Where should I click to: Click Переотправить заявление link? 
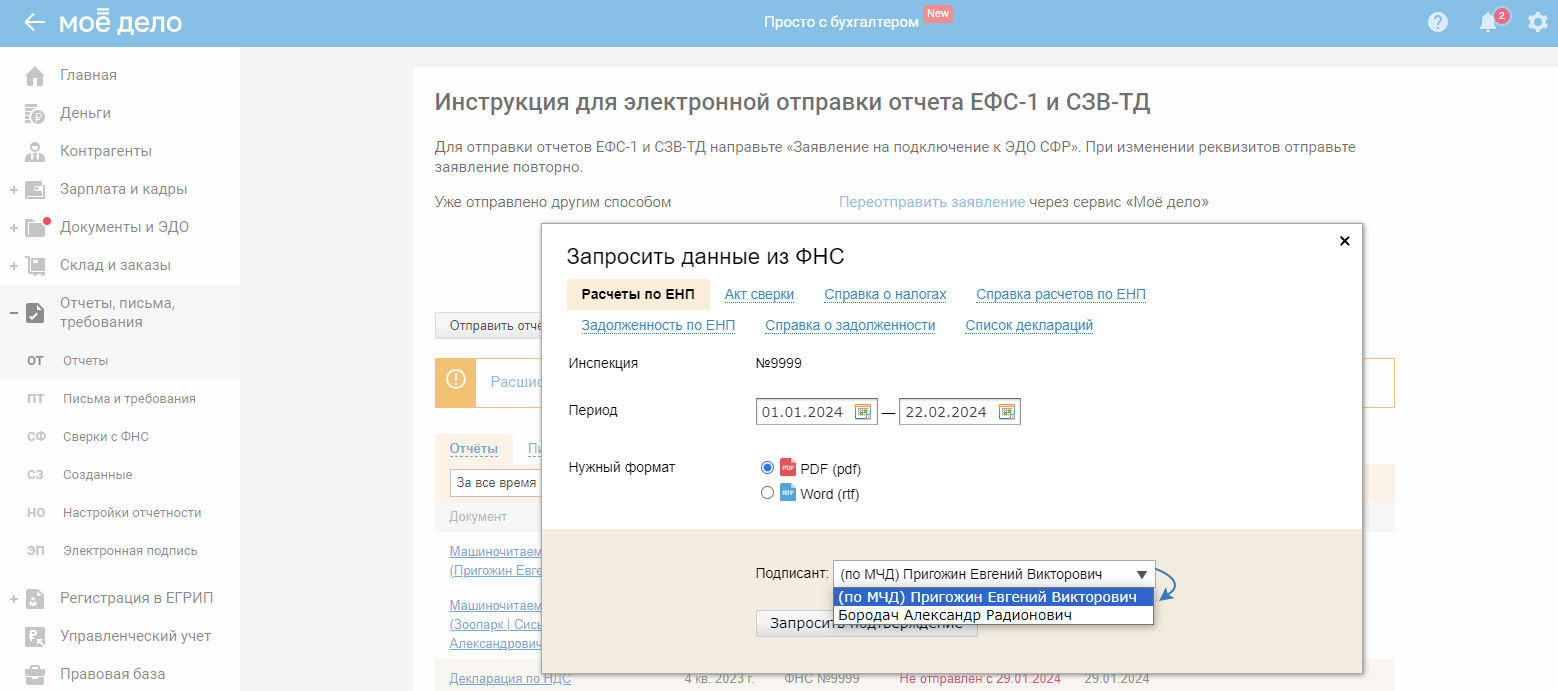(932, 202)
